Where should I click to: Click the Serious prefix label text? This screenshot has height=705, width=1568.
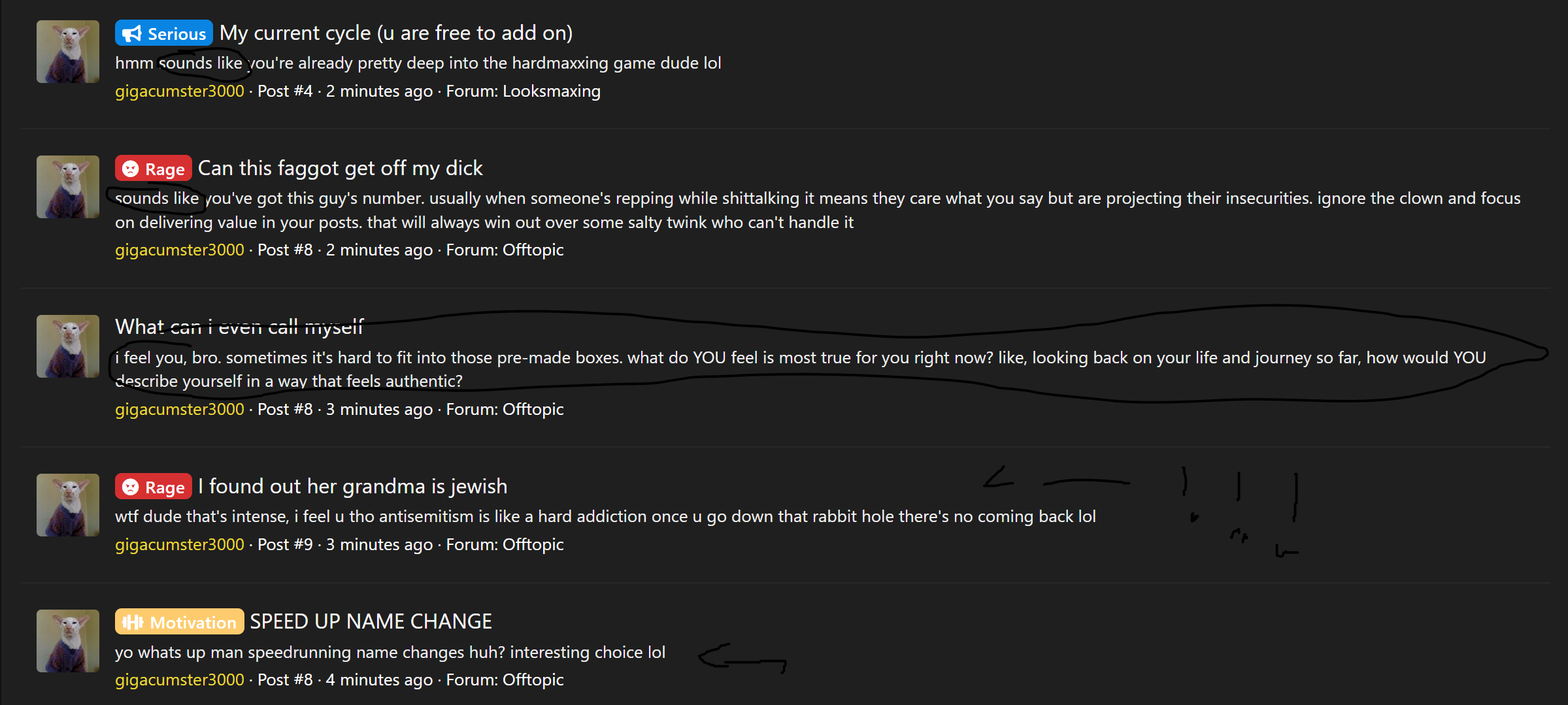[x=176, y=34]
